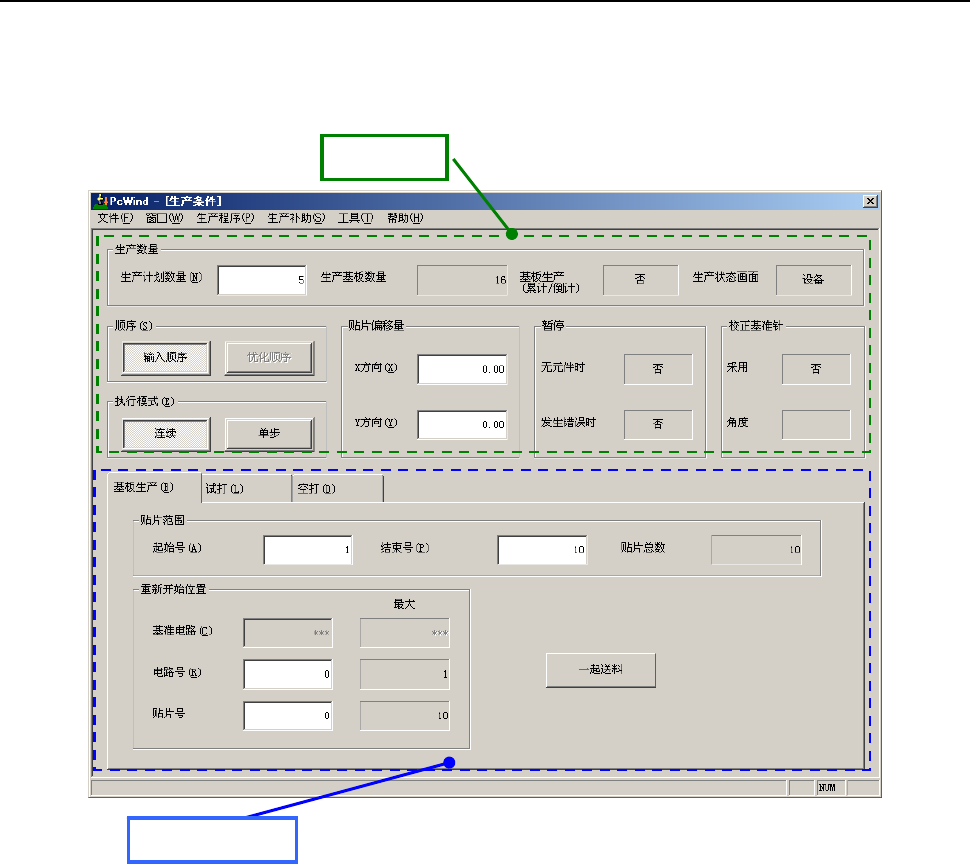The height and width of the screenshot is (864, 970).
Task: Click the 最大 column header text
Action: (x=404, y=604)
